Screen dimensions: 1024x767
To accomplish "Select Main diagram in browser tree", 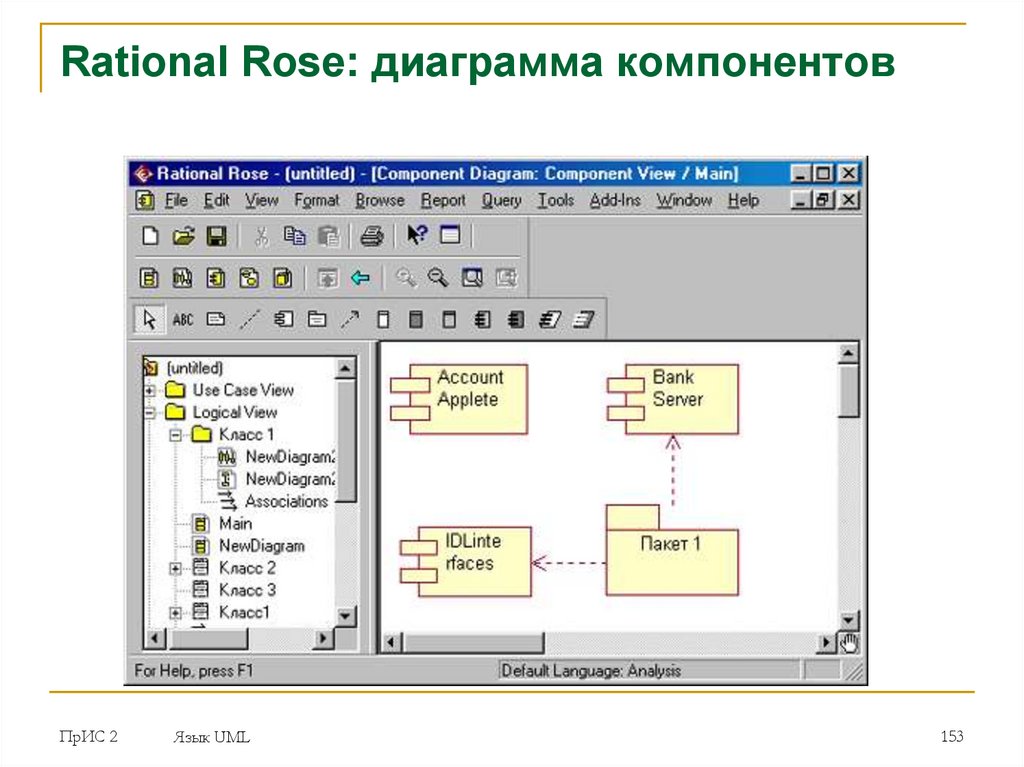I will coord(235,524).
